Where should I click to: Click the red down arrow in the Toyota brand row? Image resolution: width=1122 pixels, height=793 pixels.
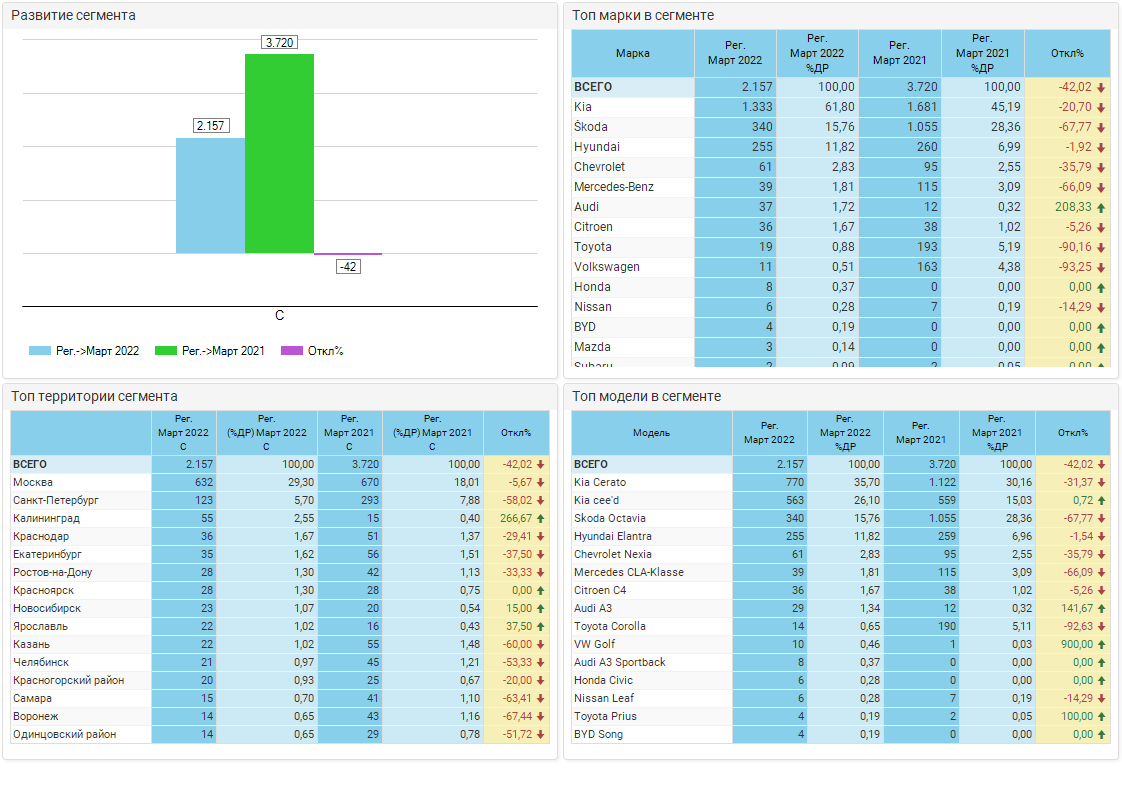(x=1101, y=247)
